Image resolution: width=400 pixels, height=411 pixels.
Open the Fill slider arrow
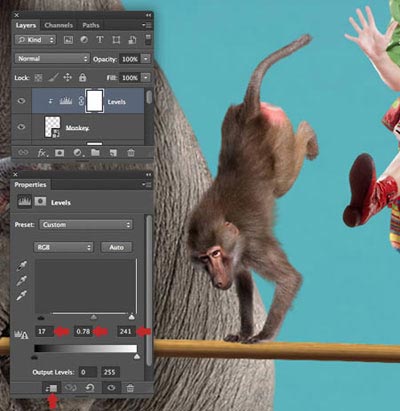(146, 78)
